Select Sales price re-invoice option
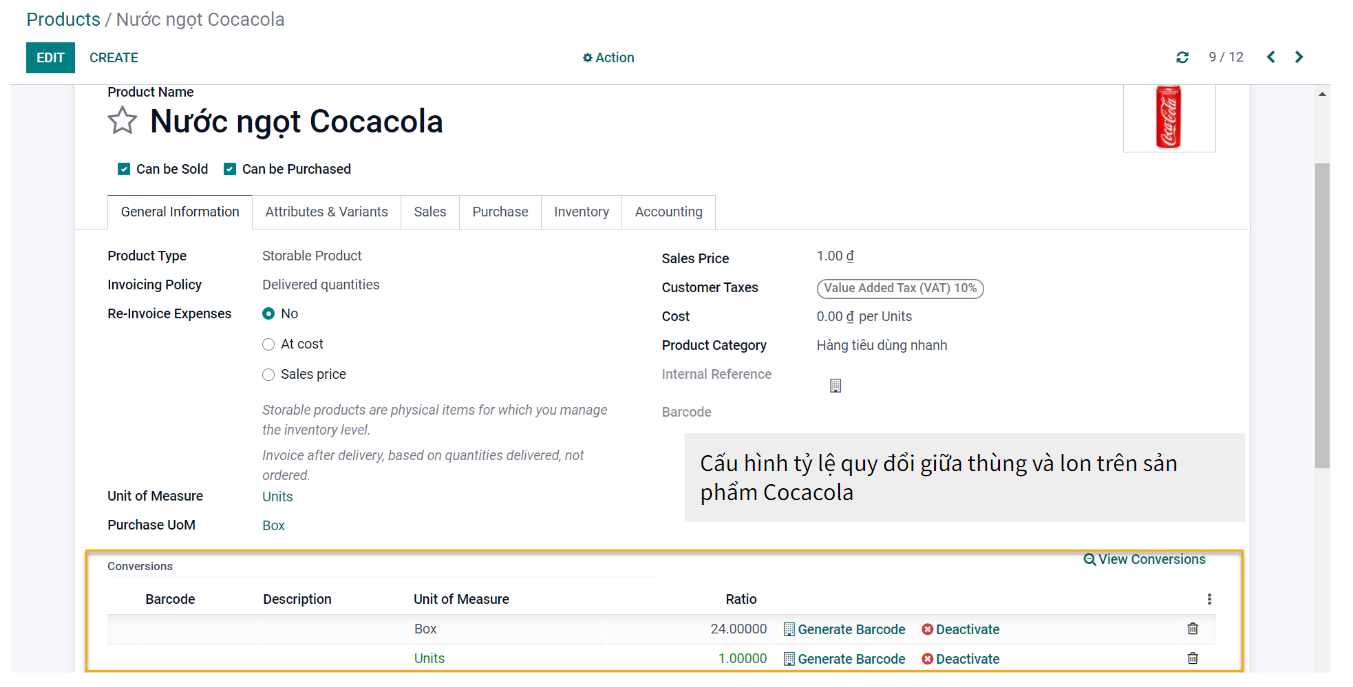 (x=268, y=375)
